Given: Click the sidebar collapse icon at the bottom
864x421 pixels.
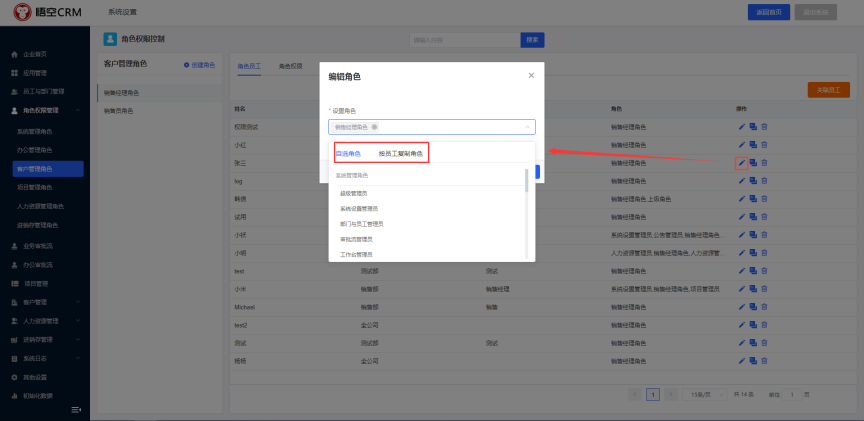Looking at the screenshot, I should tap(77, 409).
